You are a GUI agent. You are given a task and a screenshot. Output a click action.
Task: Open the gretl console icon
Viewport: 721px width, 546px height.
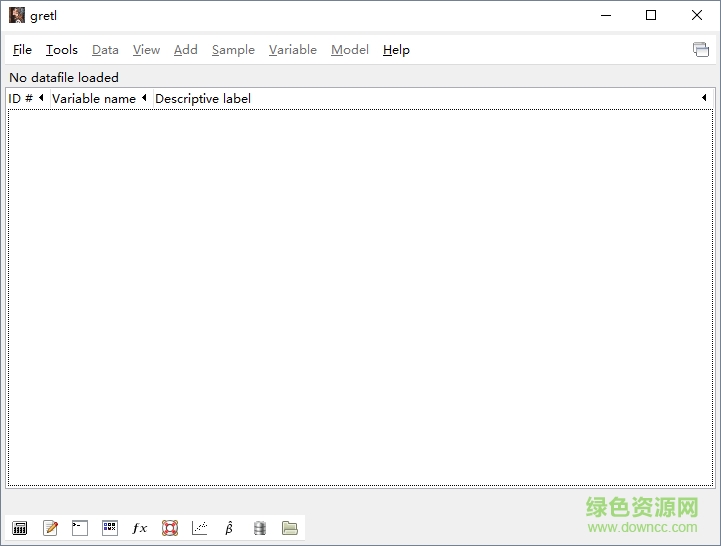(80, 528)
